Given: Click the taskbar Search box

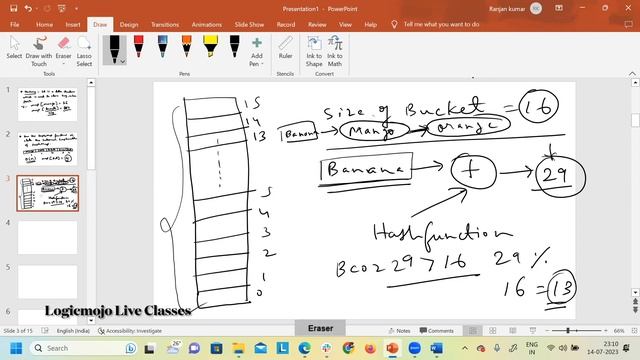Looking at the screenshot, I should 83,348.
